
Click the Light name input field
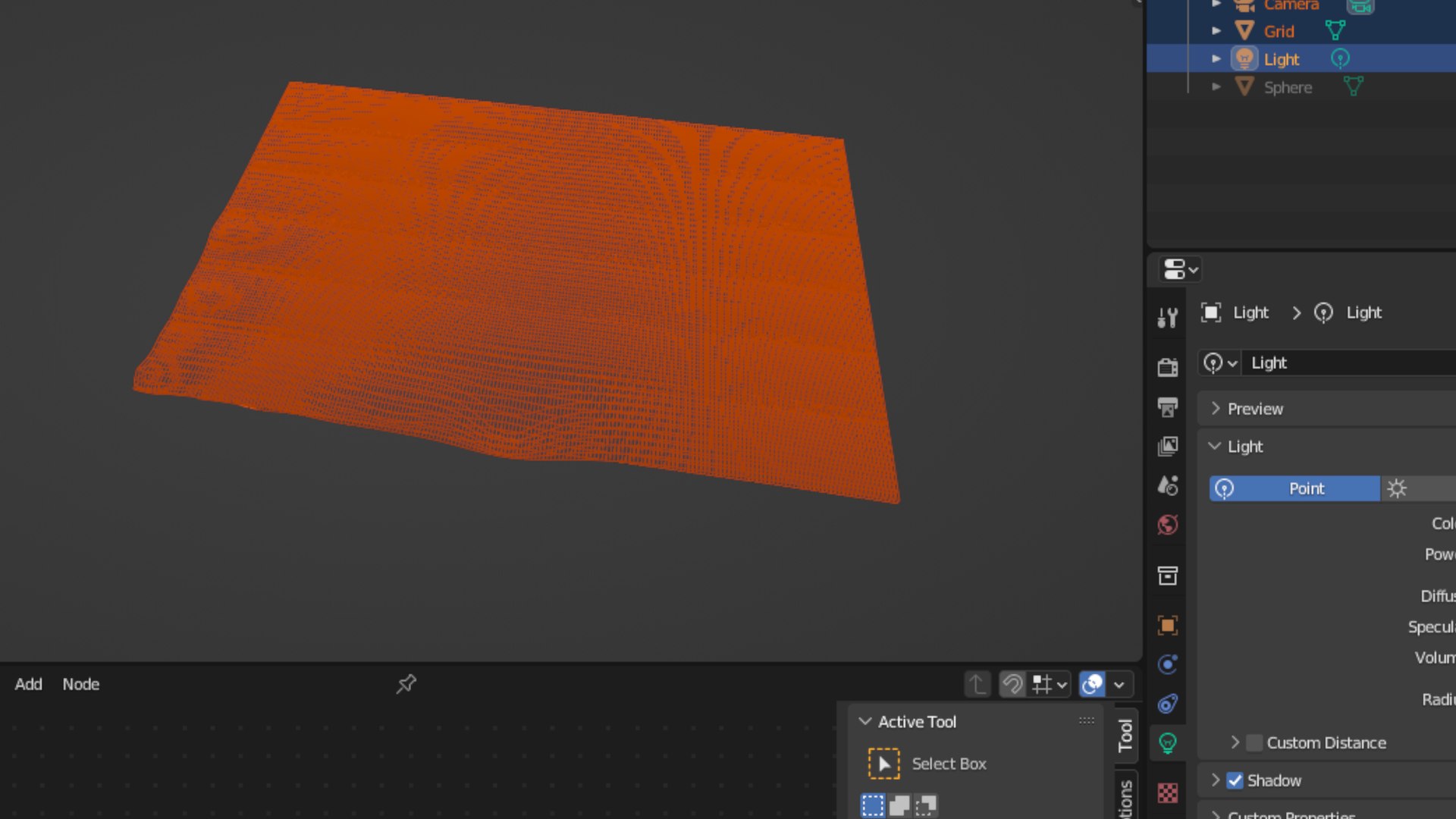coord(1350,363)
